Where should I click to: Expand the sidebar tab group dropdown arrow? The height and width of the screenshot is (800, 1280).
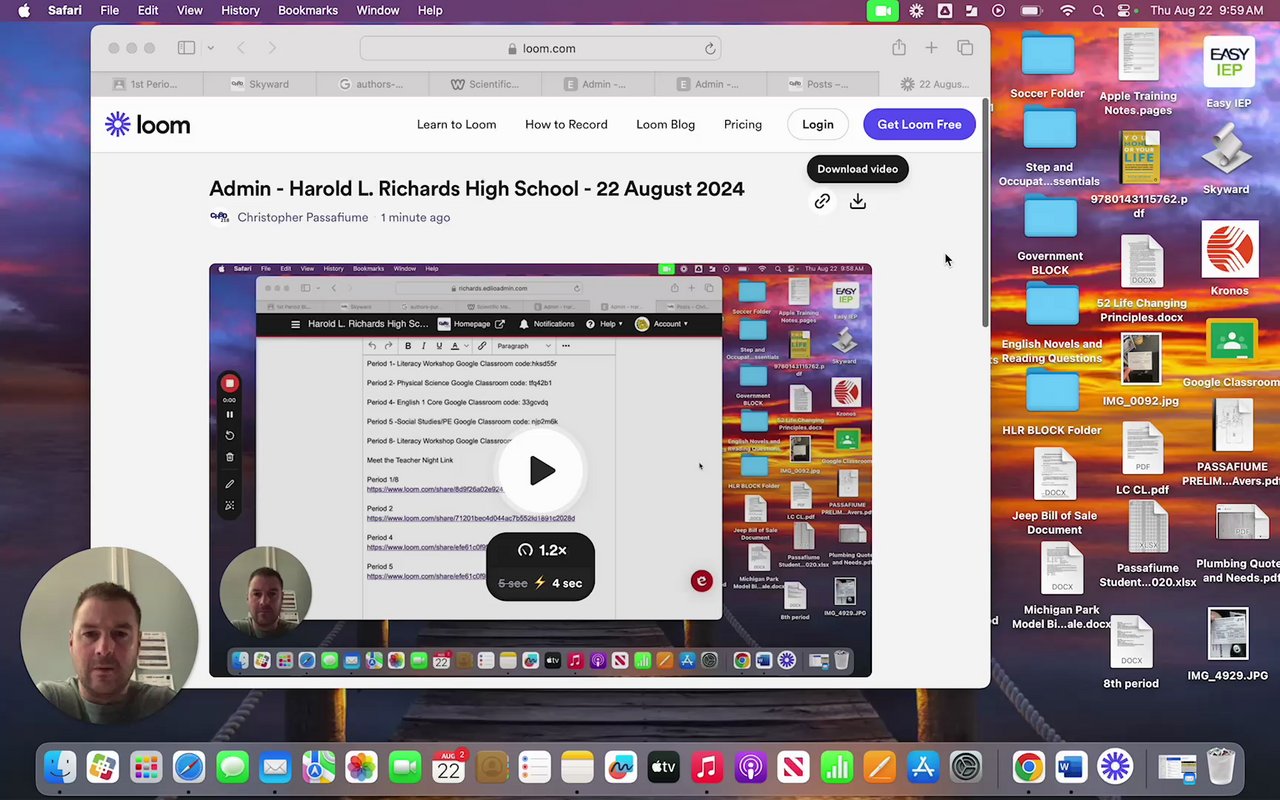(x=210, y=48)
